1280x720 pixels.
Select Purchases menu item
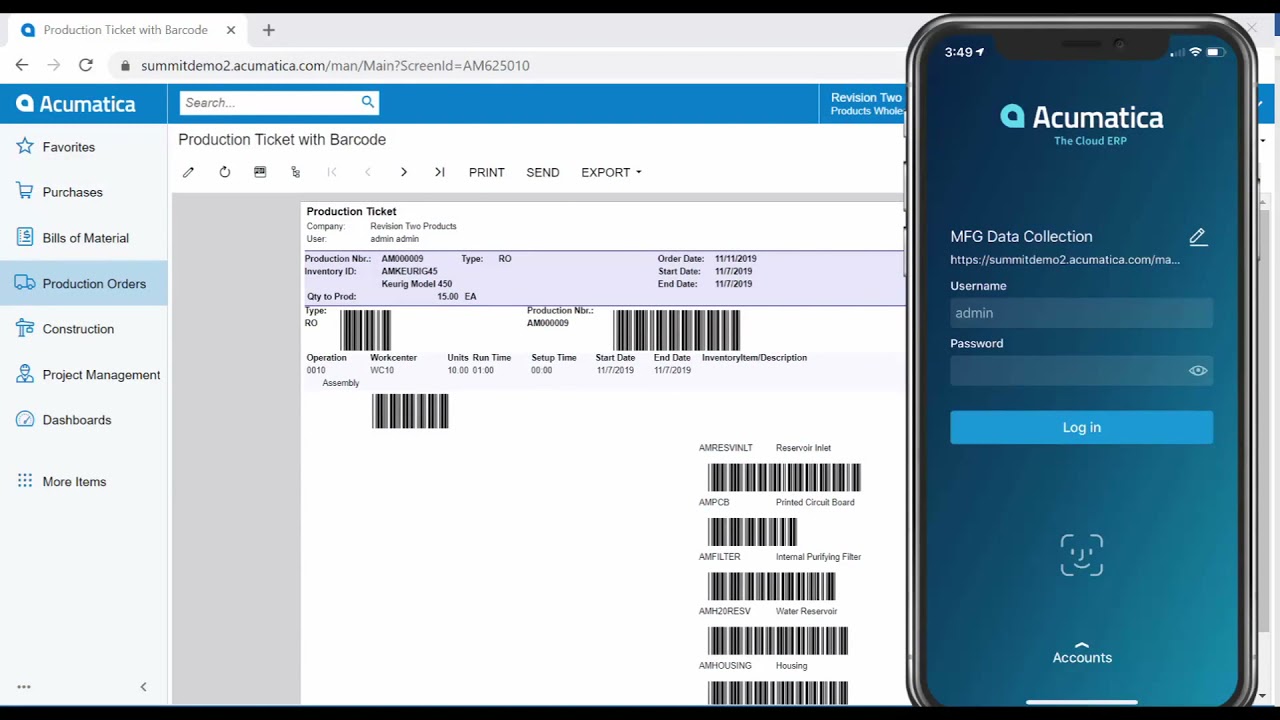click(x=84, y=192)
